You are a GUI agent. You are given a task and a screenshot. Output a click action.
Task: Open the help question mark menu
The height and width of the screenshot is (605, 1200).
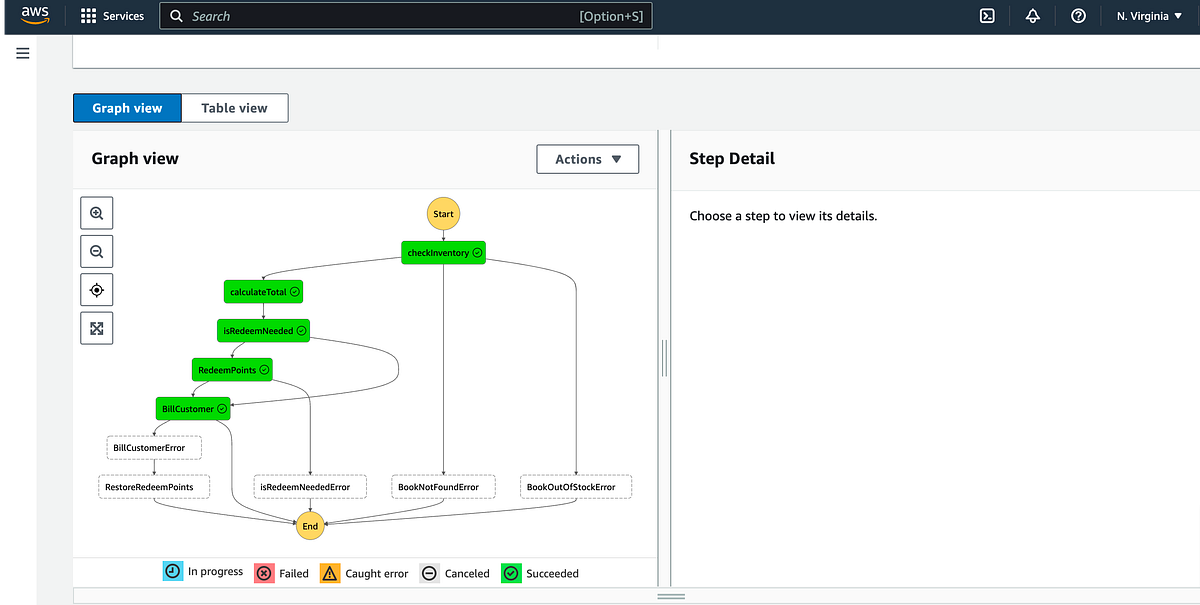pyautogui.click(x=1078, y=15)
